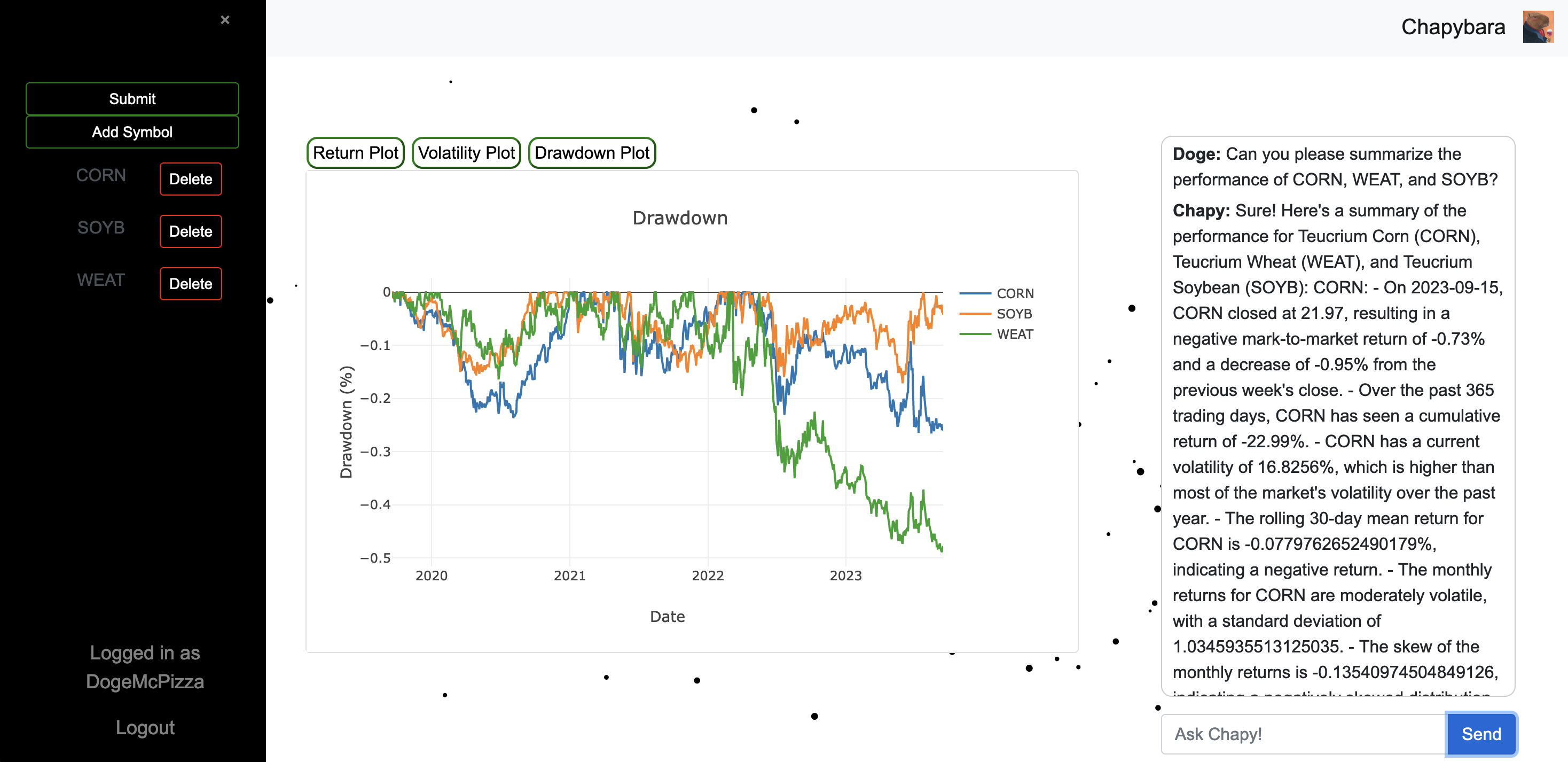Open the Volatility Plot tab
The image size is (1568, 762).
pyautogui.click(x=466, y=153)
